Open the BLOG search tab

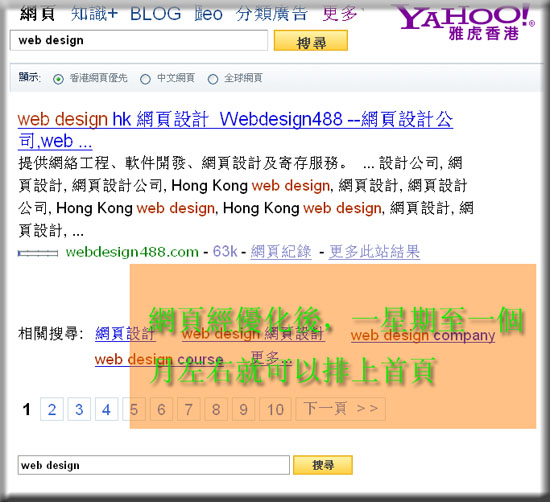click(x=155, y=14)
